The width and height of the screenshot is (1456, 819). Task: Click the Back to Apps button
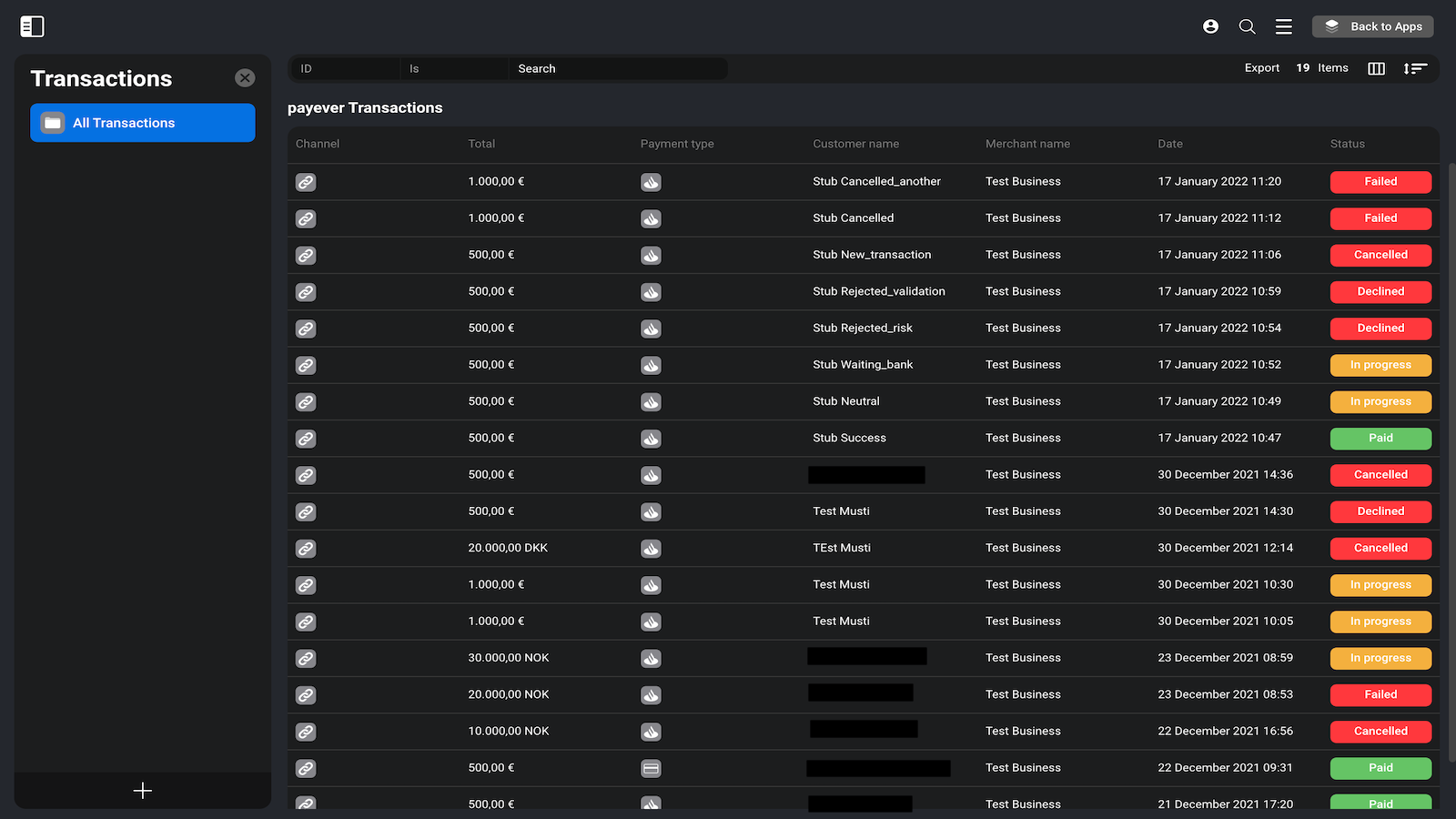1372,26
